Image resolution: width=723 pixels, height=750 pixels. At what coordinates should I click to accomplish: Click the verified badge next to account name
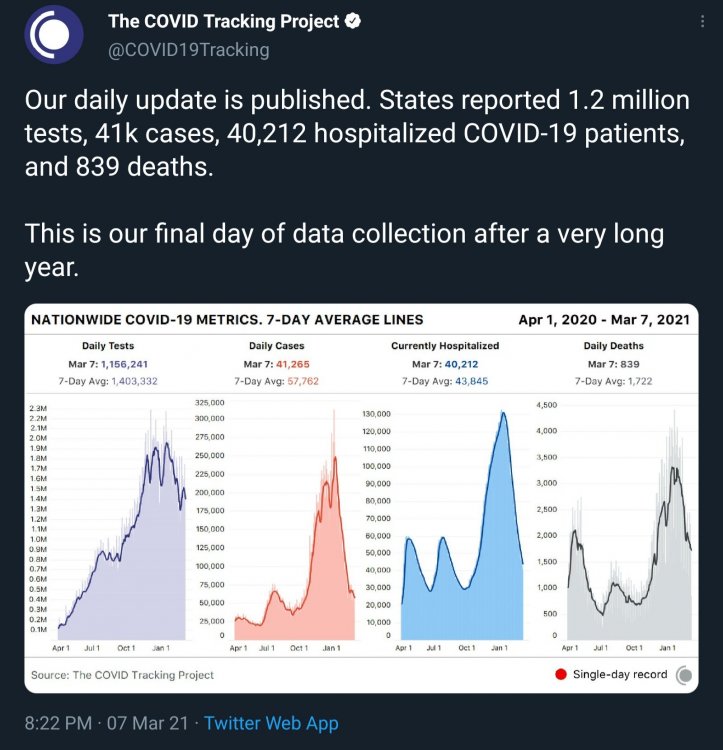pos(353,22)
